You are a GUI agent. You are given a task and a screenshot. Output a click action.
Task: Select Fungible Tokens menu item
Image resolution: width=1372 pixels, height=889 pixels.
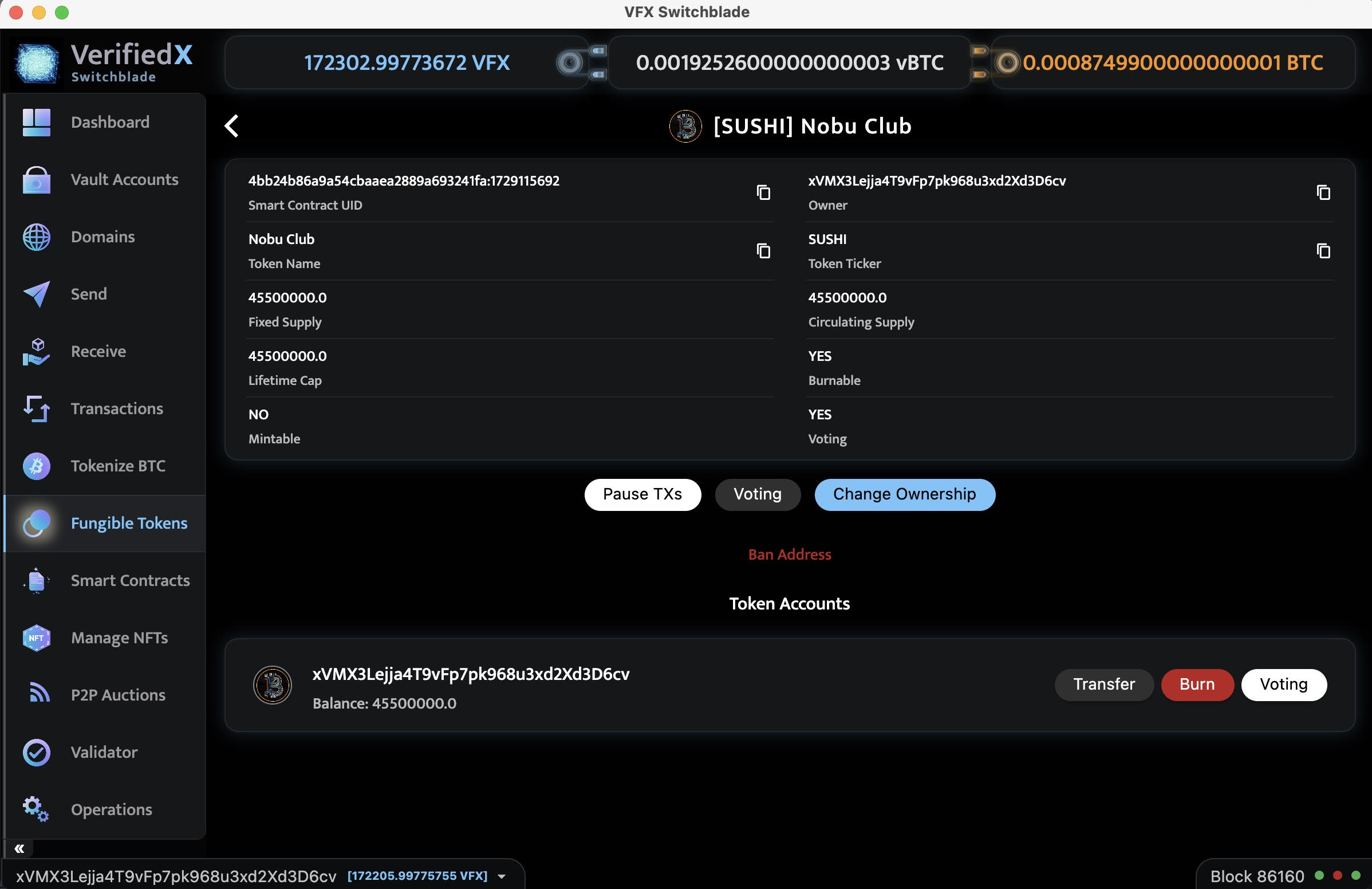[104, 524]
